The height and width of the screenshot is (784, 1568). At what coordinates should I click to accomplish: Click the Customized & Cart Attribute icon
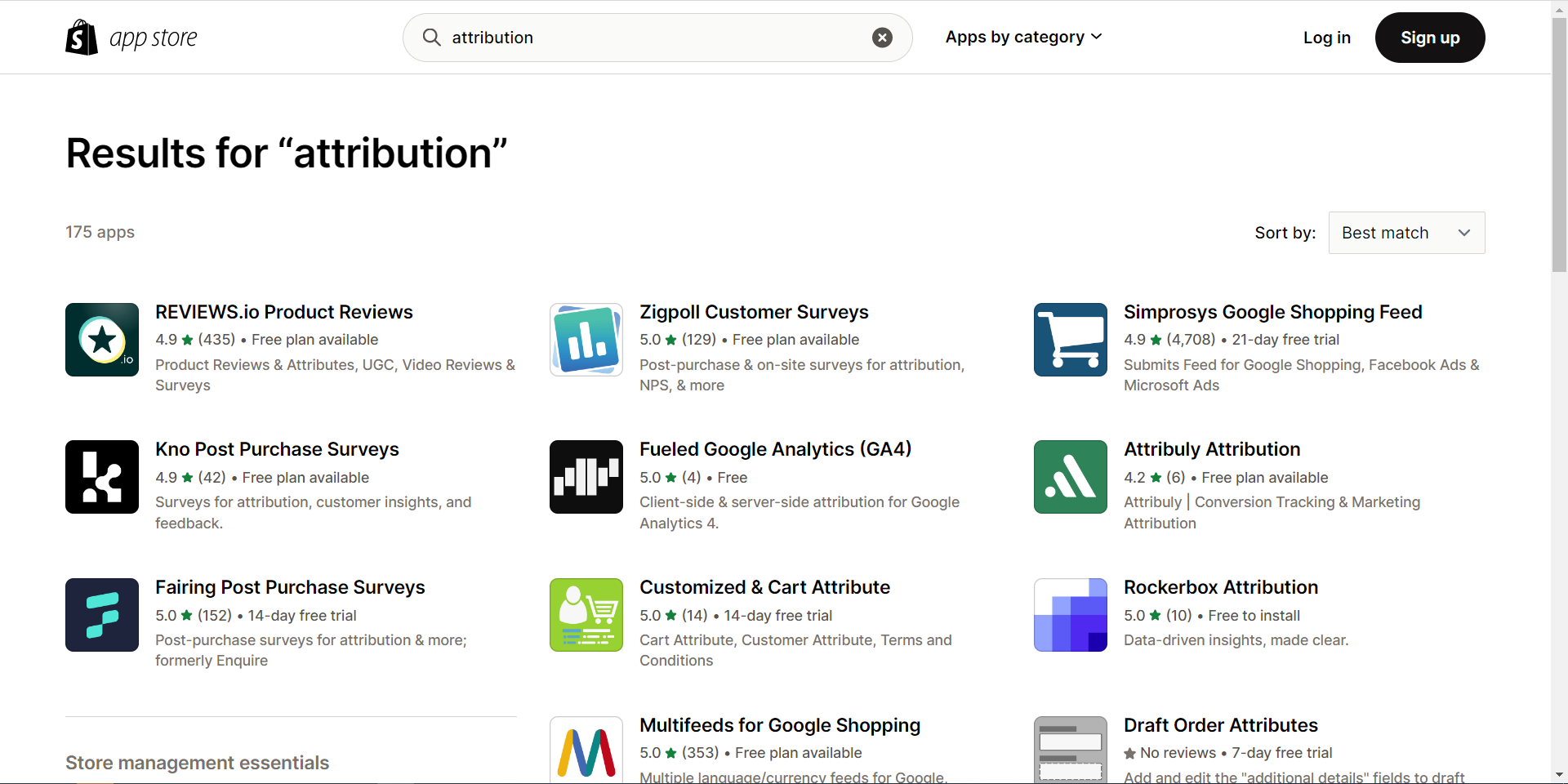586,615
